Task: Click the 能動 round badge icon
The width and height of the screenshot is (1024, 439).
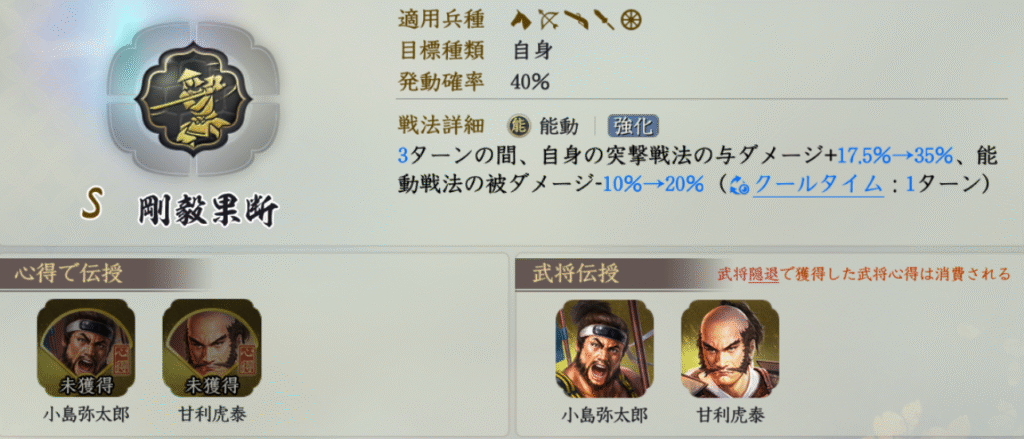Action: tap(521, 125)
